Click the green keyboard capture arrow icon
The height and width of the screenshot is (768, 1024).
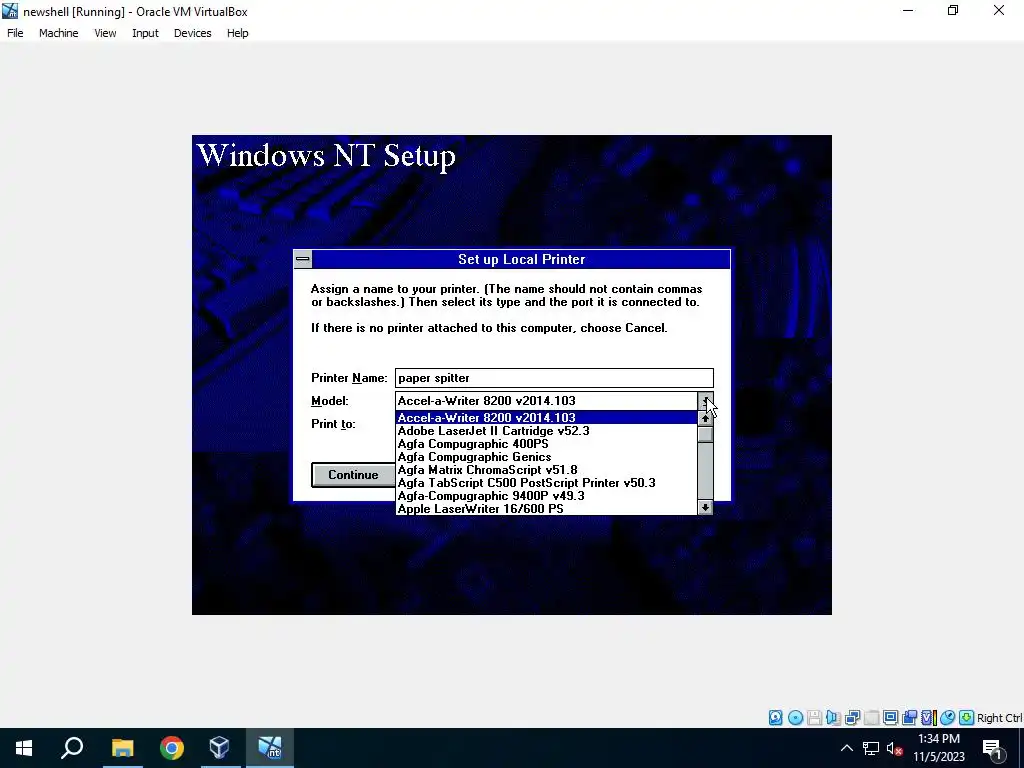click(967, 718)
